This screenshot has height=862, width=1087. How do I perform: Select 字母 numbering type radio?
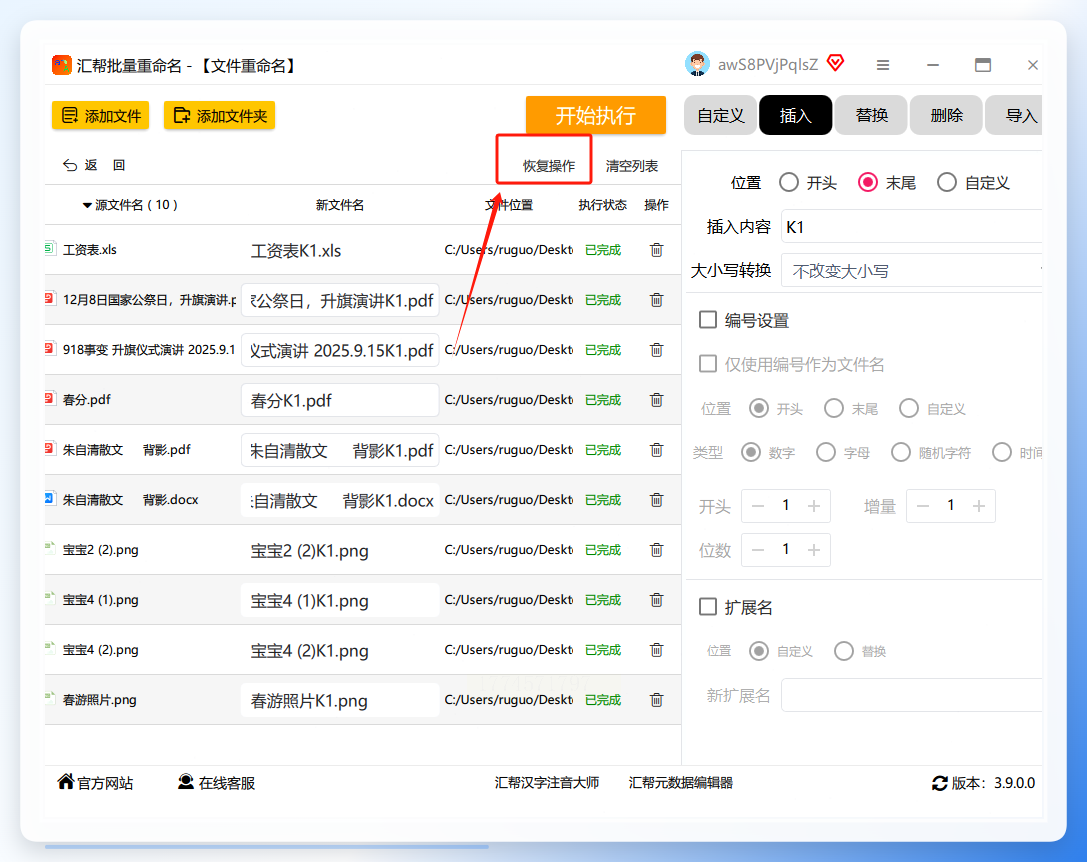click(x=826, y=452)
